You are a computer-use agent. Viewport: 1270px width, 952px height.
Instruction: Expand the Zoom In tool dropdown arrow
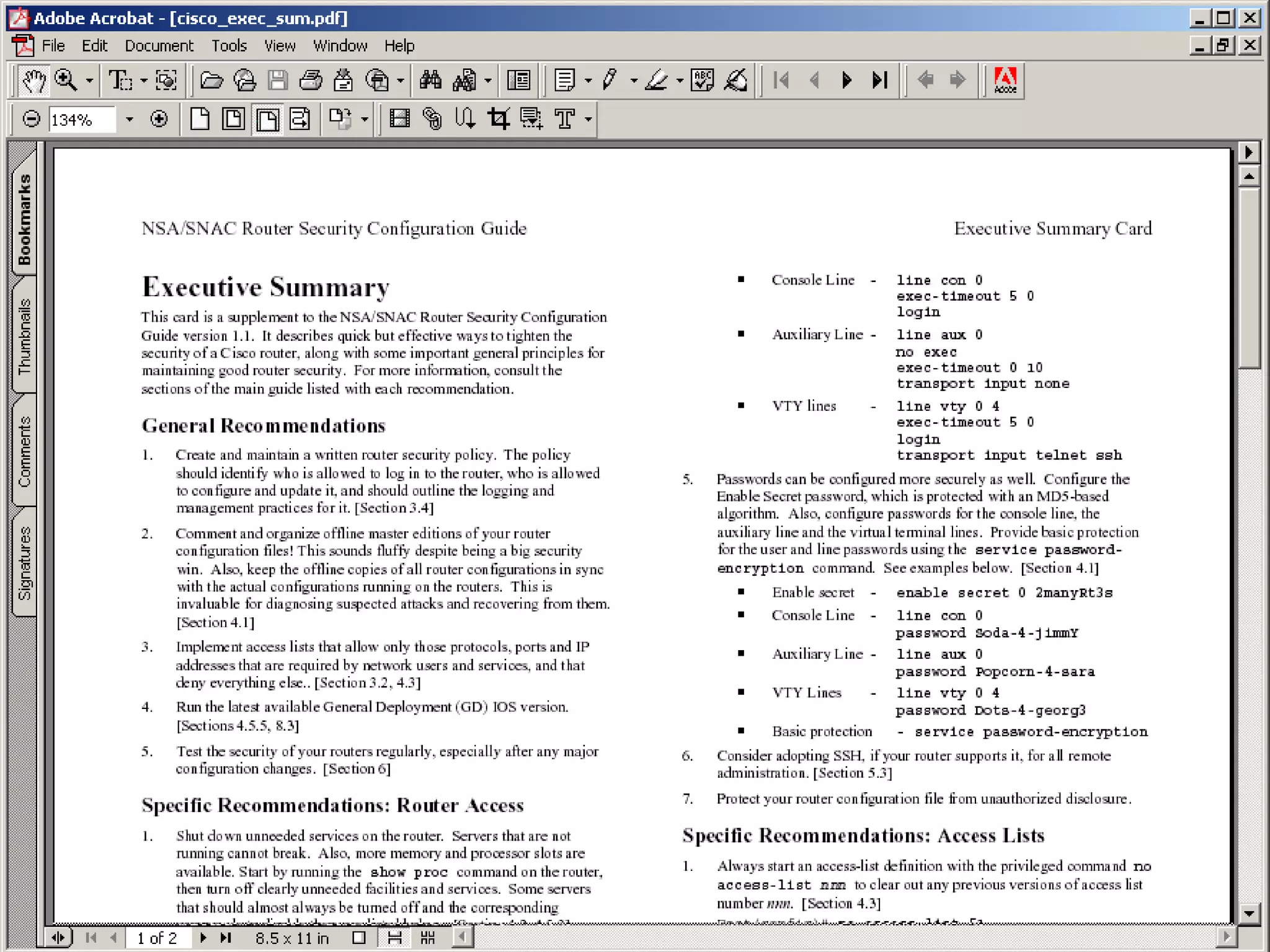pyautogui.click(x=89, y=81)
